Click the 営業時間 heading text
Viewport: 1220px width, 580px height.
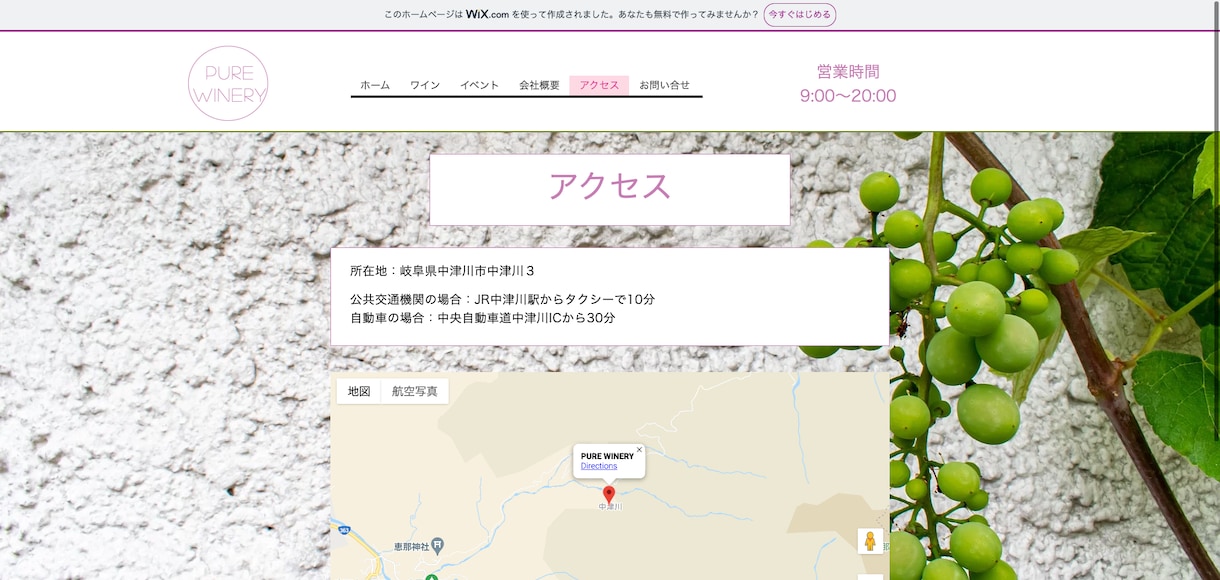click(x=848, y=71)
